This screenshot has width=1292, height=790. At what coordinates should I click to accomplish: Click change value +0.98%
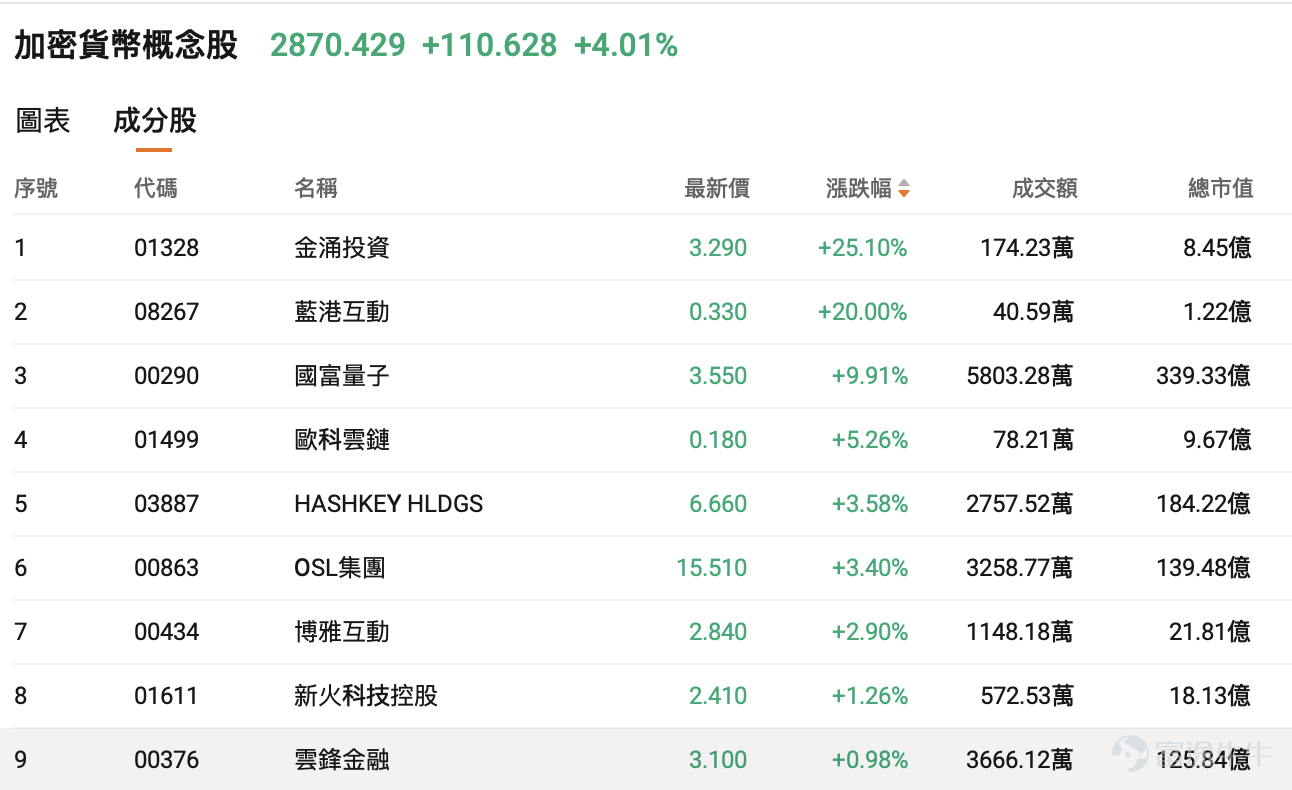(870, 760)
